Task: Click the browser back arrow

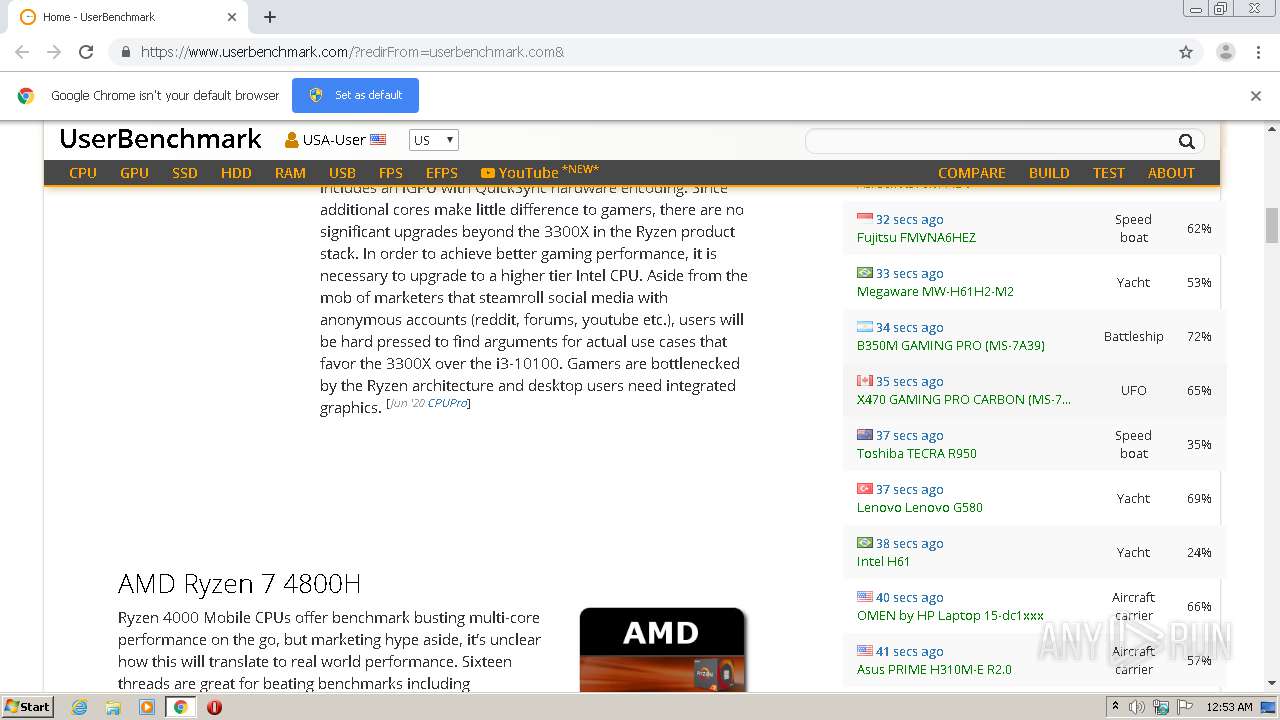Action: click(22, 52)
